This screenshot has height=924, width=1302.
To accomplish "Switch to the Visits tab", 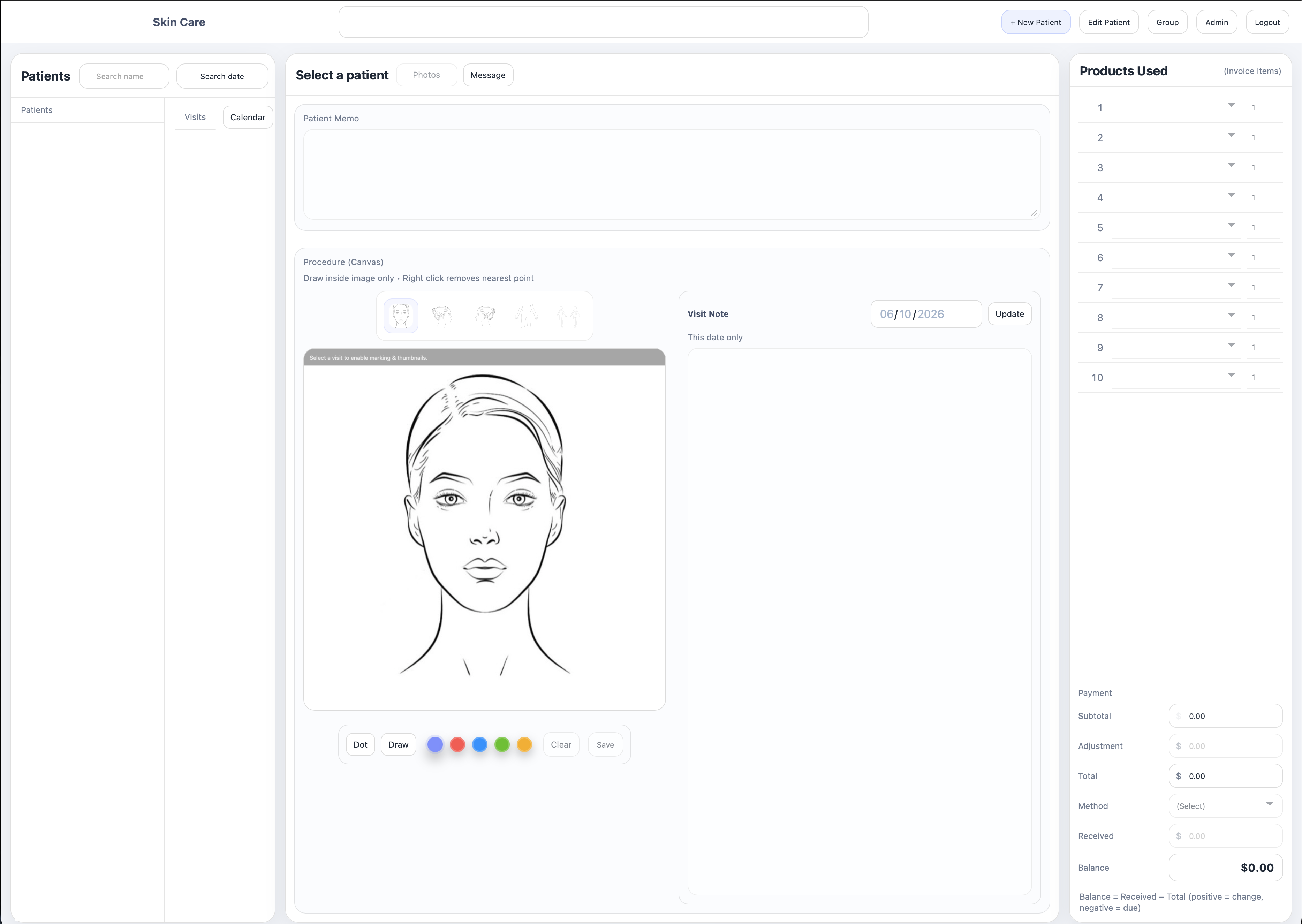I will (x=195, y=117).
